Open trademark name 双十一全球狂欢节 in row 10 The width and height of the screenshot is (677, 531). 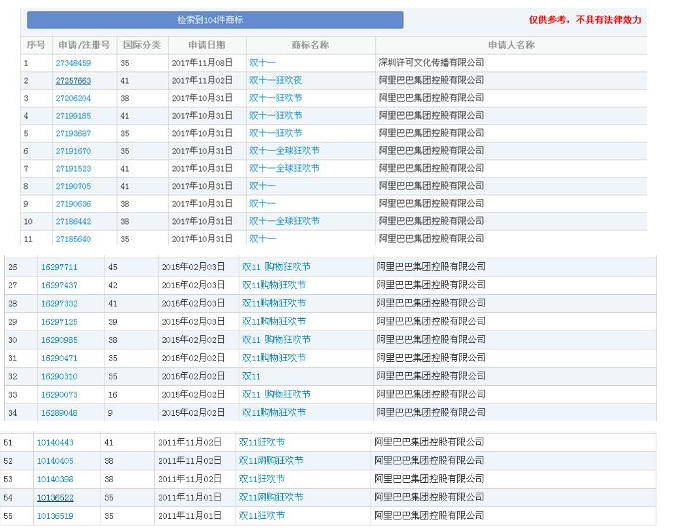click(x=284, y=221)
